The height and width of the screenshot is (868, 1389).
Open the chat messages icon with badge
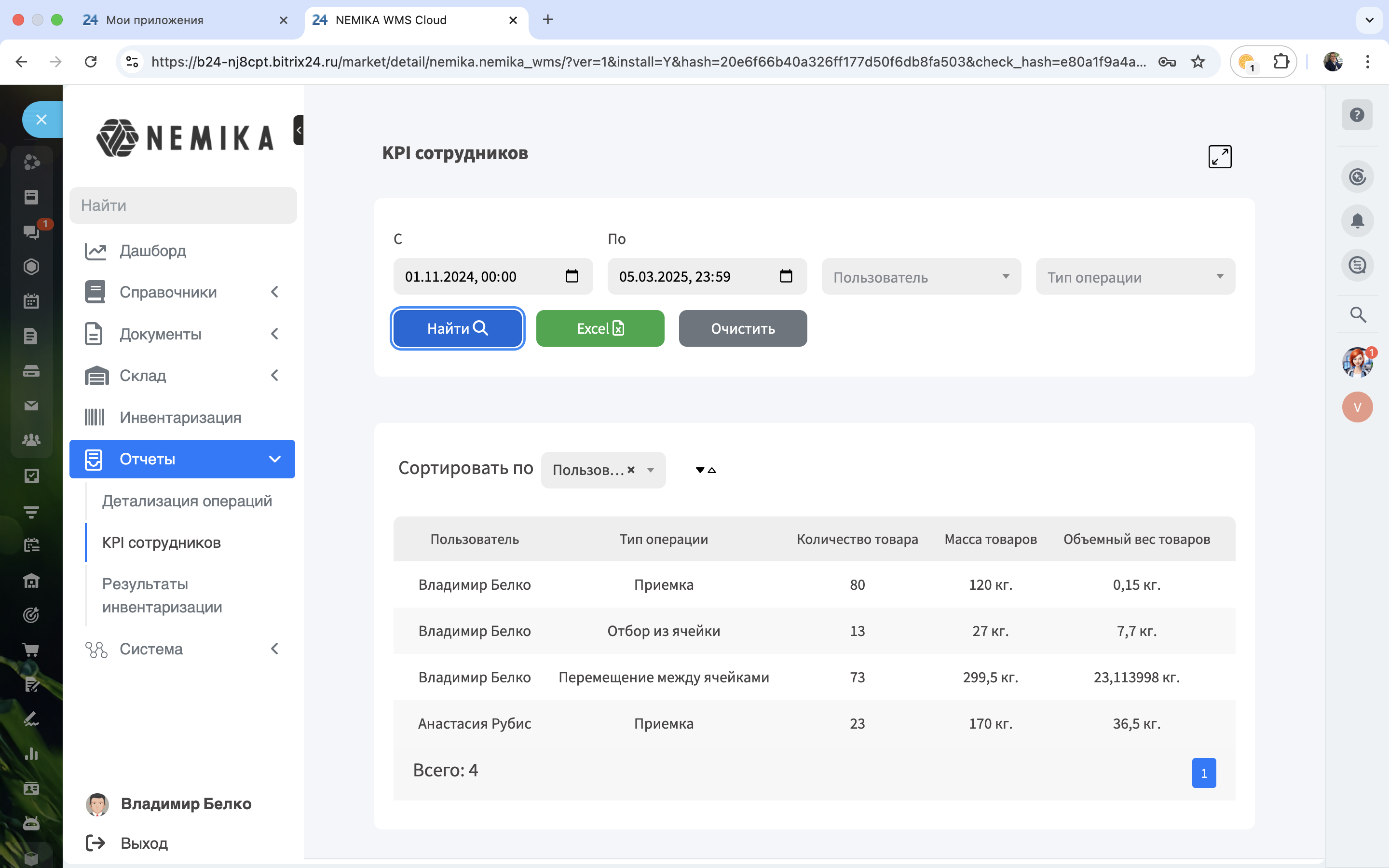31,231
